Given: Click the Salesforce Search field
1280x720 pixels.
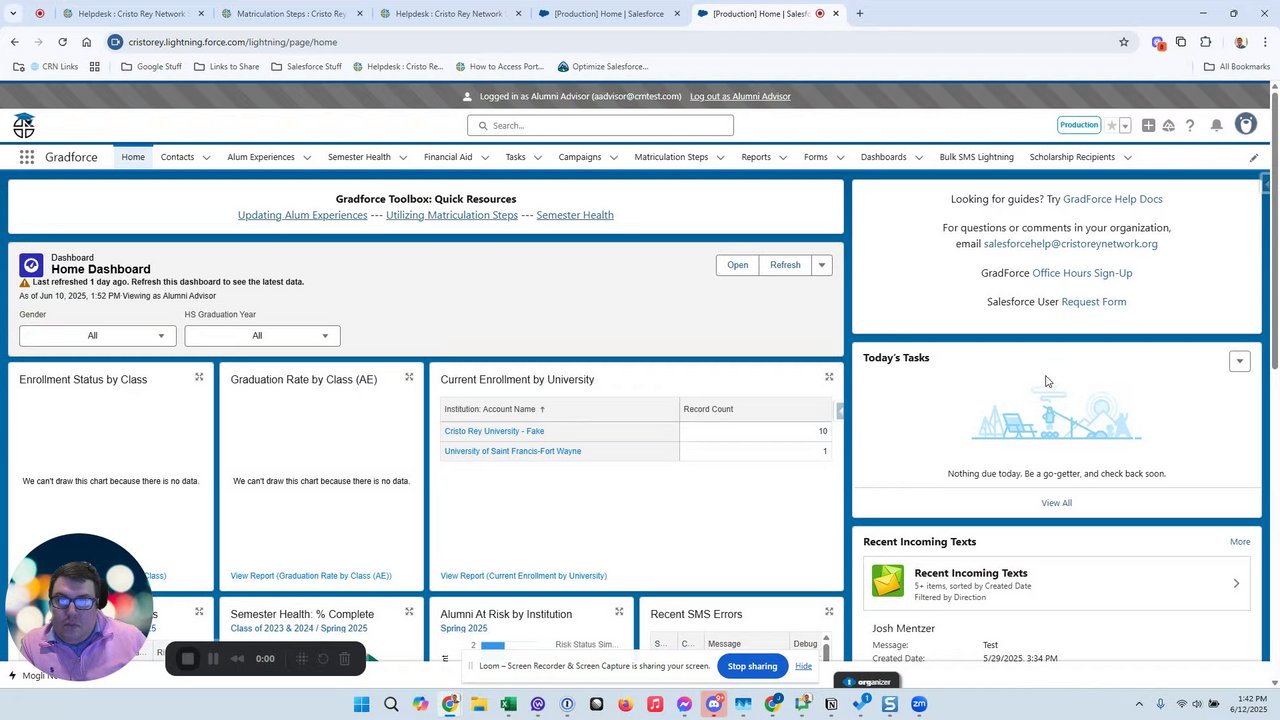Looking at the screenshot, I should [x=600, y=125].
